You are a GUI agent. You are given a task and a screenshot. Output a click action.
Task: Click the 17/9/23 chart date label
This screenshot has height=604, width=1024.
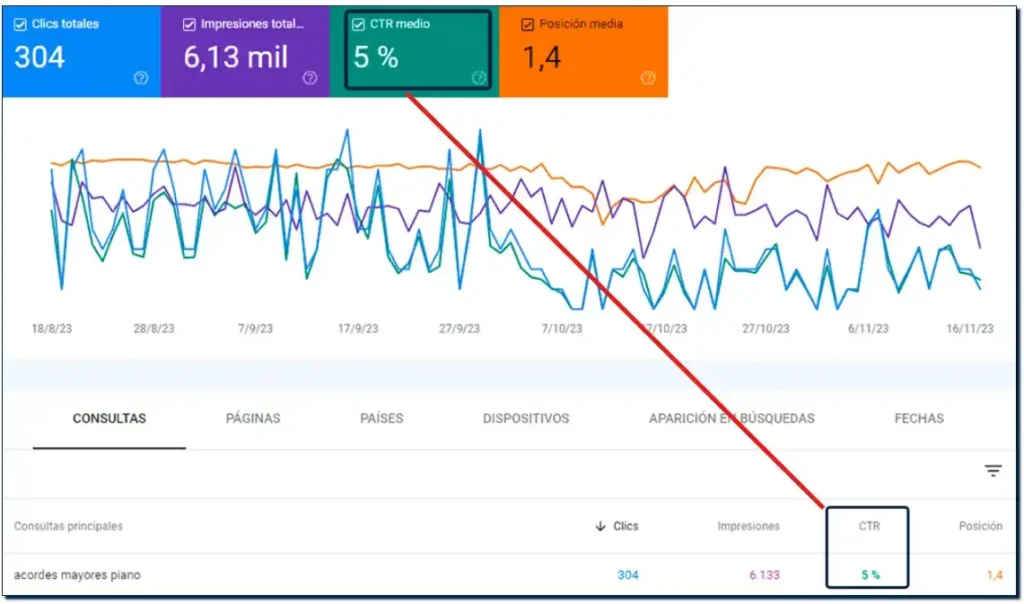click(x=358, y=328)
